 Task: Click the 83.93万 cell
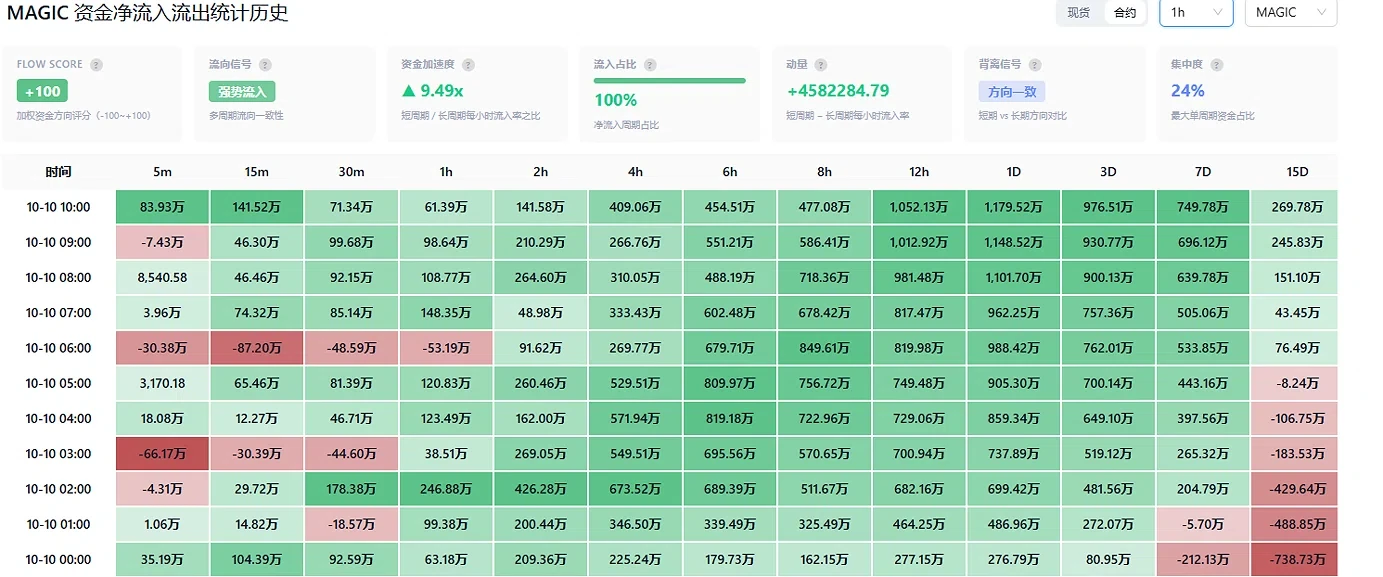coord(162,207)
